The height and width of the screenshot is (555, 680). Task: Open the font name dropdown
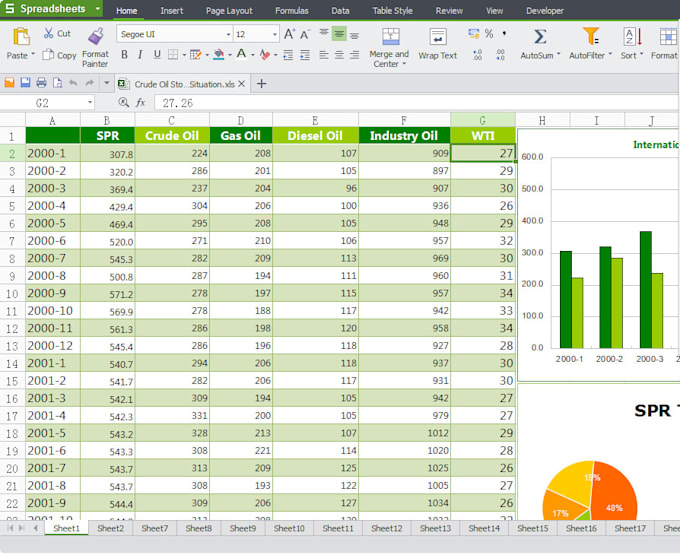(x=228, y=34)
